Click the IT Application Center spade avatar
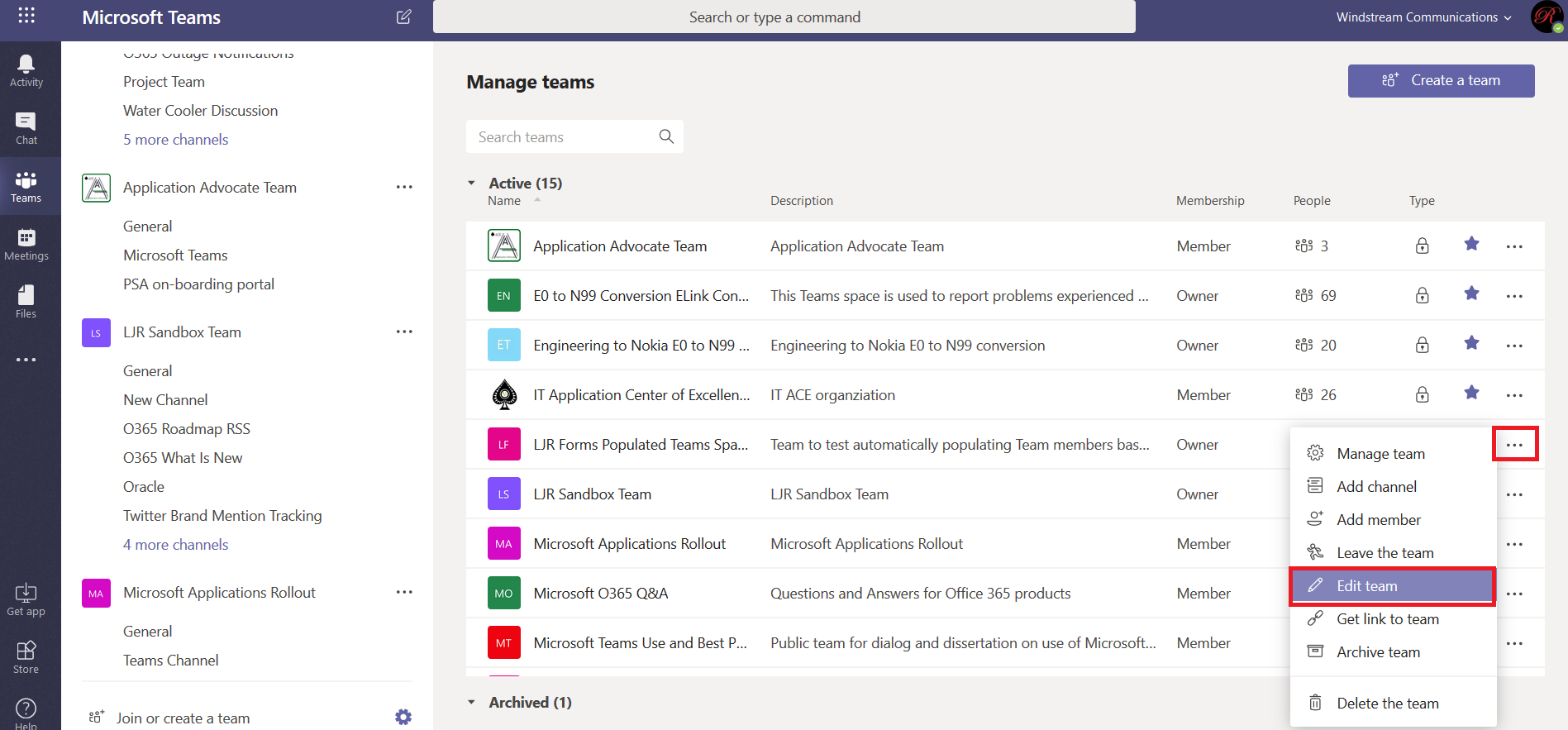 click(x=503, y=394)
